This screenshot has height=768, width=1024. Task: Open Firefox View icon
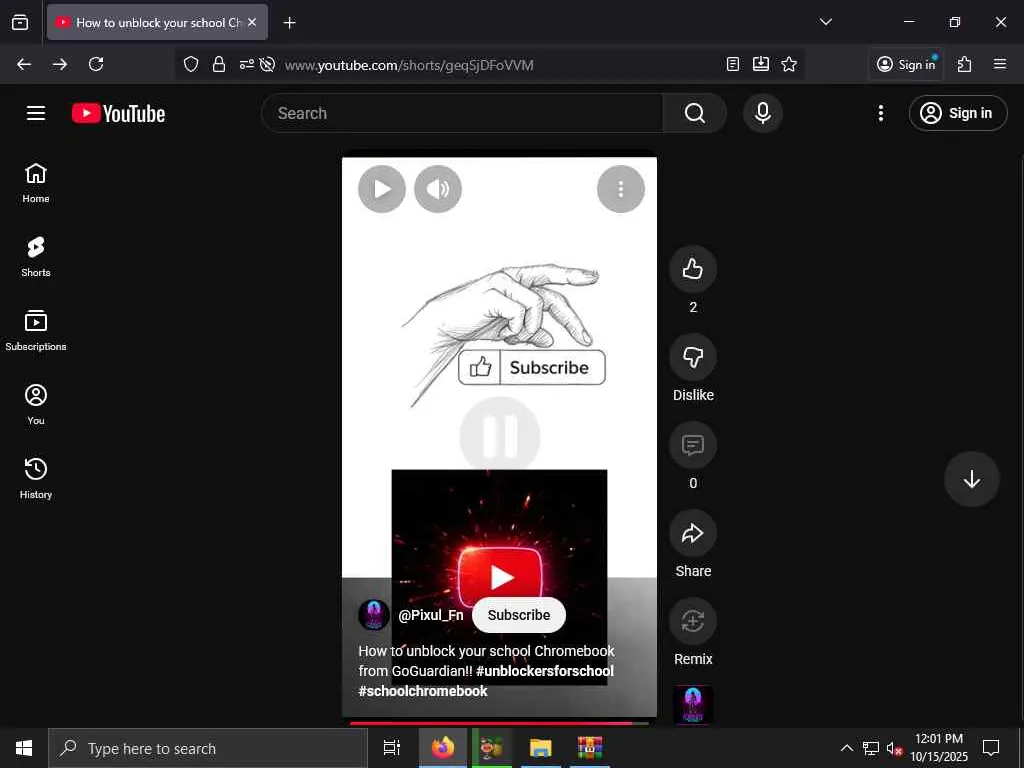pos(20,22)
